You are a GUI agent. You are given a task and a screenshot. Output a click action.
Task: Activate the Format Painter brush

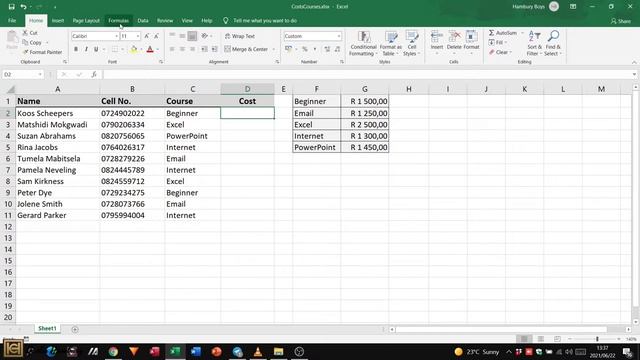tap(42, 52)
